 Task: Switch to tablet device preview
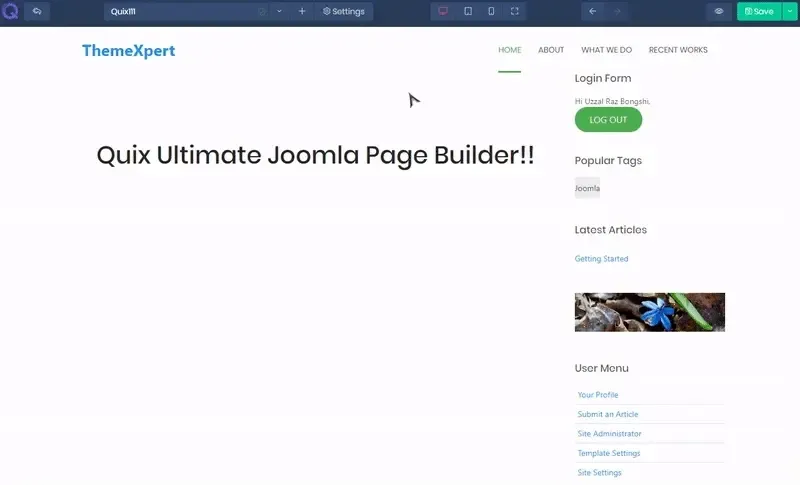[468, 11]
